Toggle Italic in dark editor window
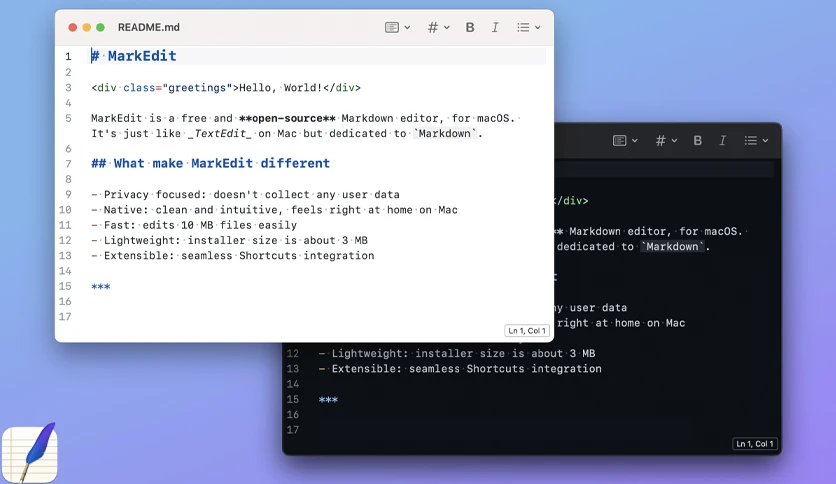Screen dimensions: 836x484 [x=723, y=140]
